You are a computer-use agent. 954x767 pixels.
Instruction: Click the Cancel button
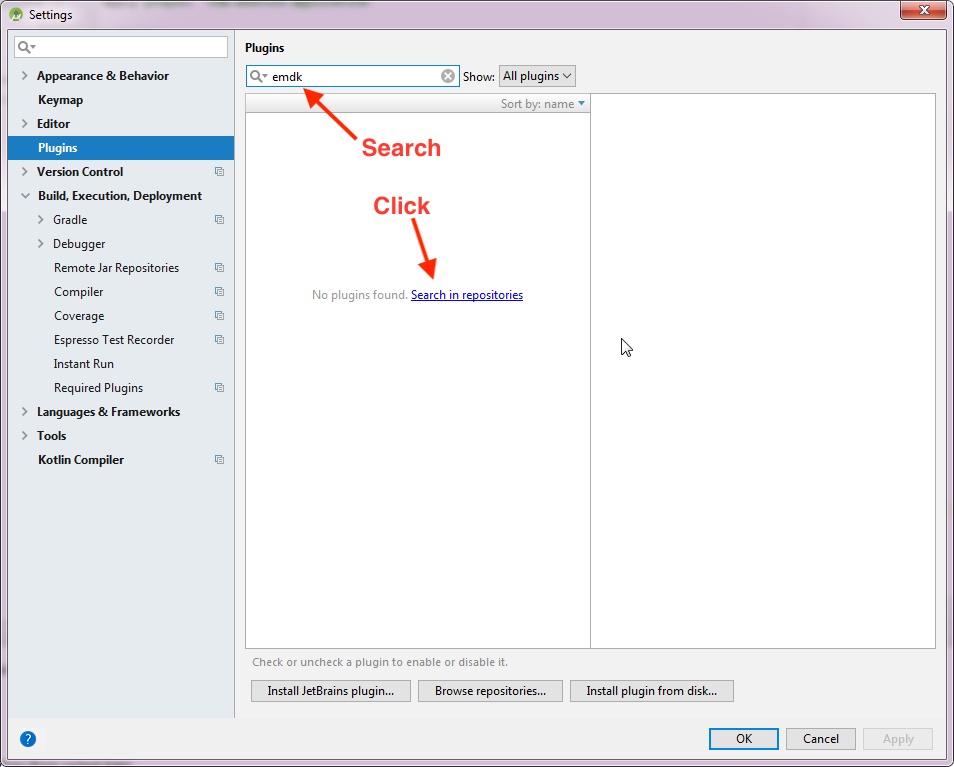pos(821,739)
